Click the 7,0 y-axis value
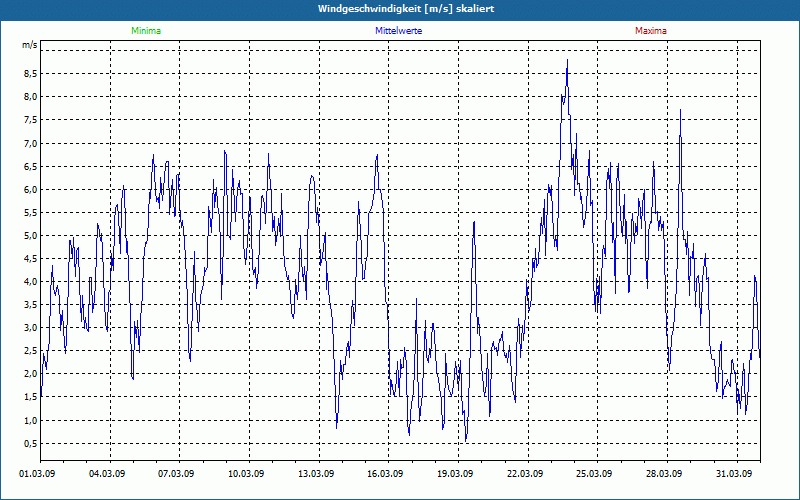Image resolution: width=800 pixels, height=500 pixels. tap(31, 143)
